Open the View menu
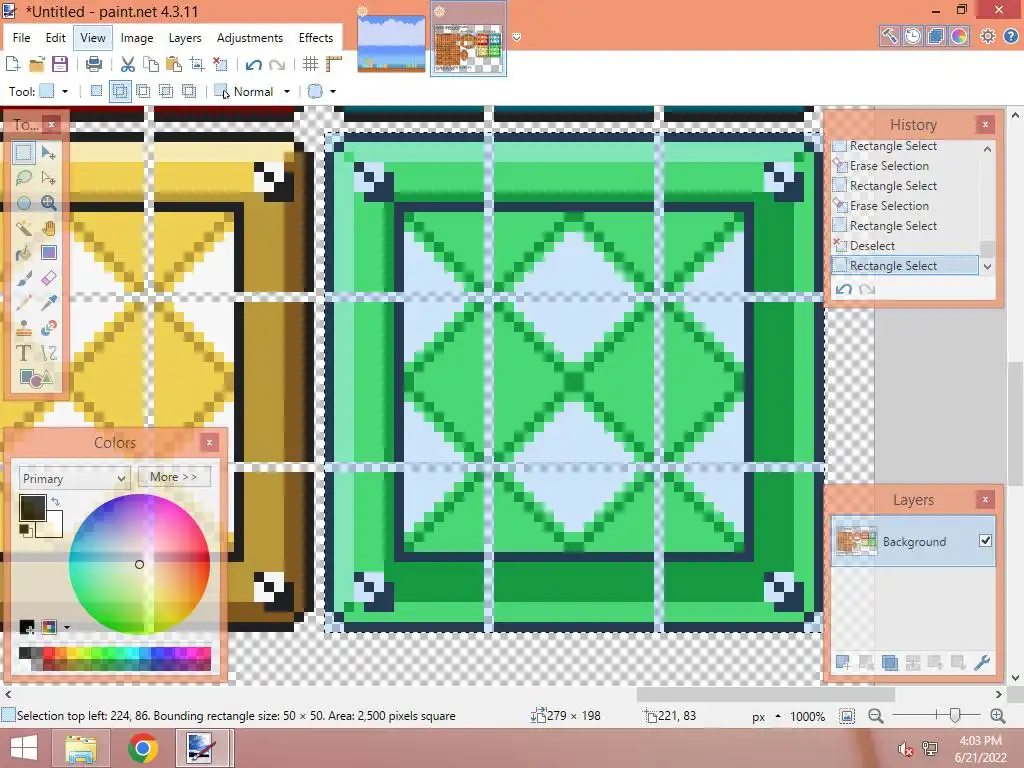Screen dimensions: 1024x768 click(x=93, y=38)
